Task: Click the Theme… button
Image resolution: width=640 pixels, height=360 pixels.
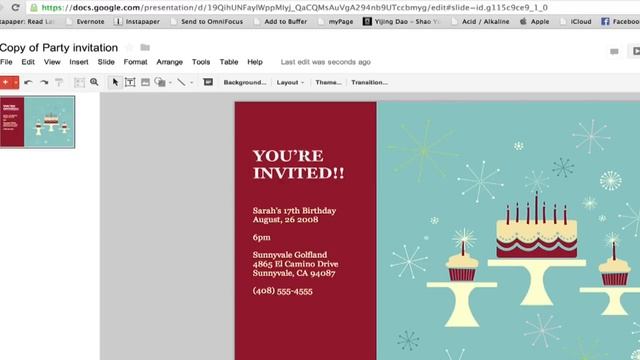Action: [328, 82]
